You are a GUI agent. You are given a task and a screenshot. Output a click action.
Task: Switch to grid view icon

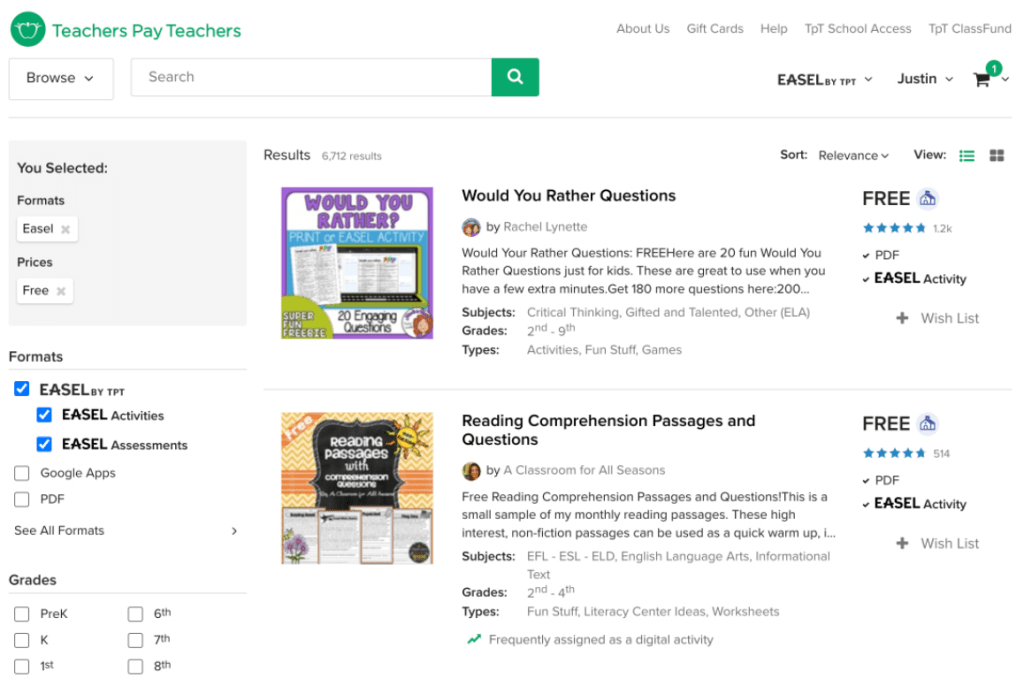[997, 156]
